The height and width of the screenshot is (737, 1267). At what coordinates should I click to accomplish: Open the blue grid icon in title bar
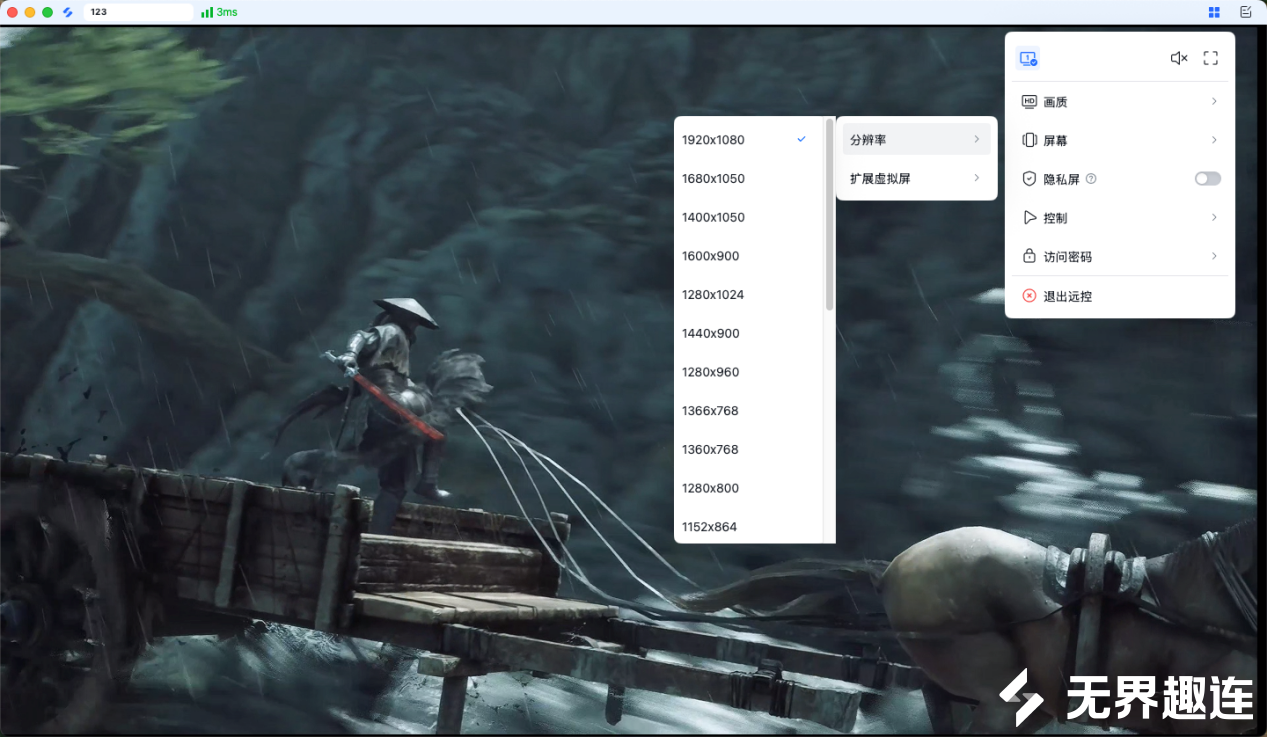(1214, 12)
